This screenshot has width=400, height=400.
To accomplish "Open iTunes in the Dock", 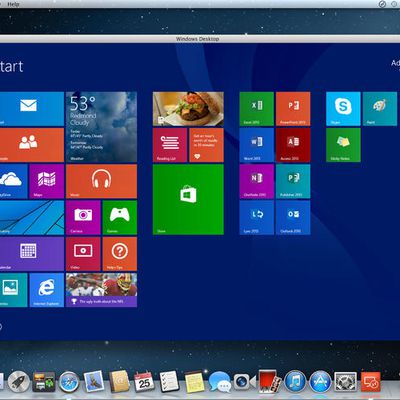I will click(295, 382).
